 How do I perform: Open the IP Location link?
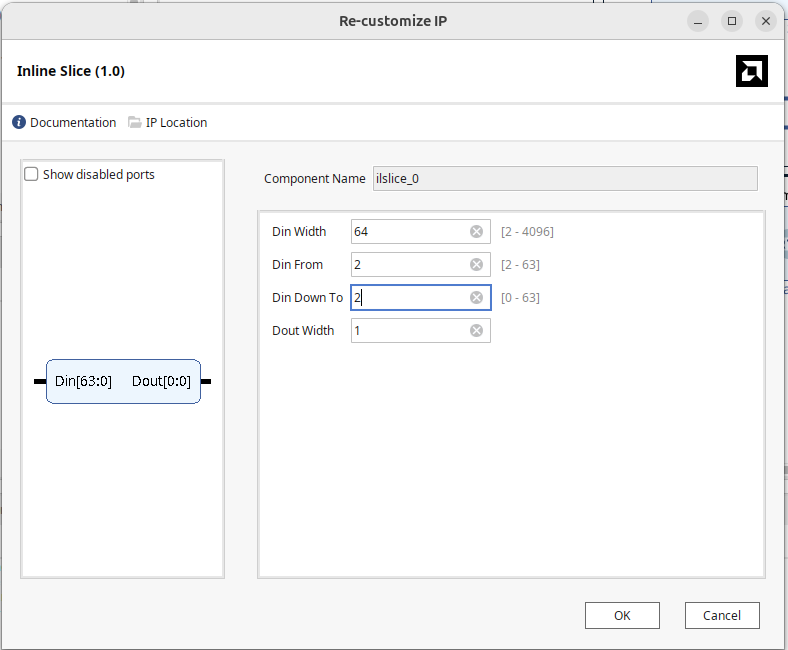(176, 123)
